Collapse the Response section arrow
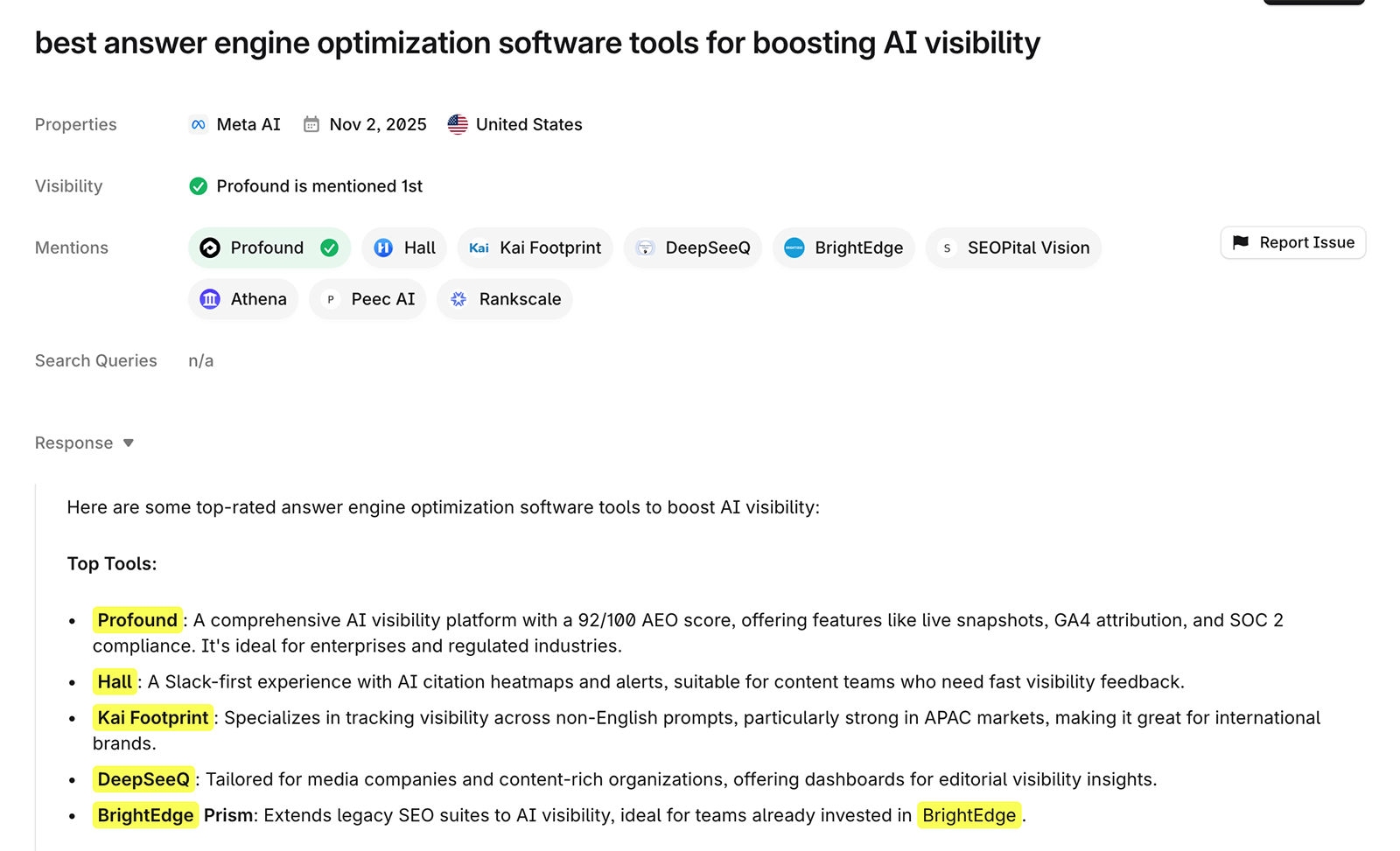The height and width of the screenshot is (851, 1400). (x=129, y=443)
